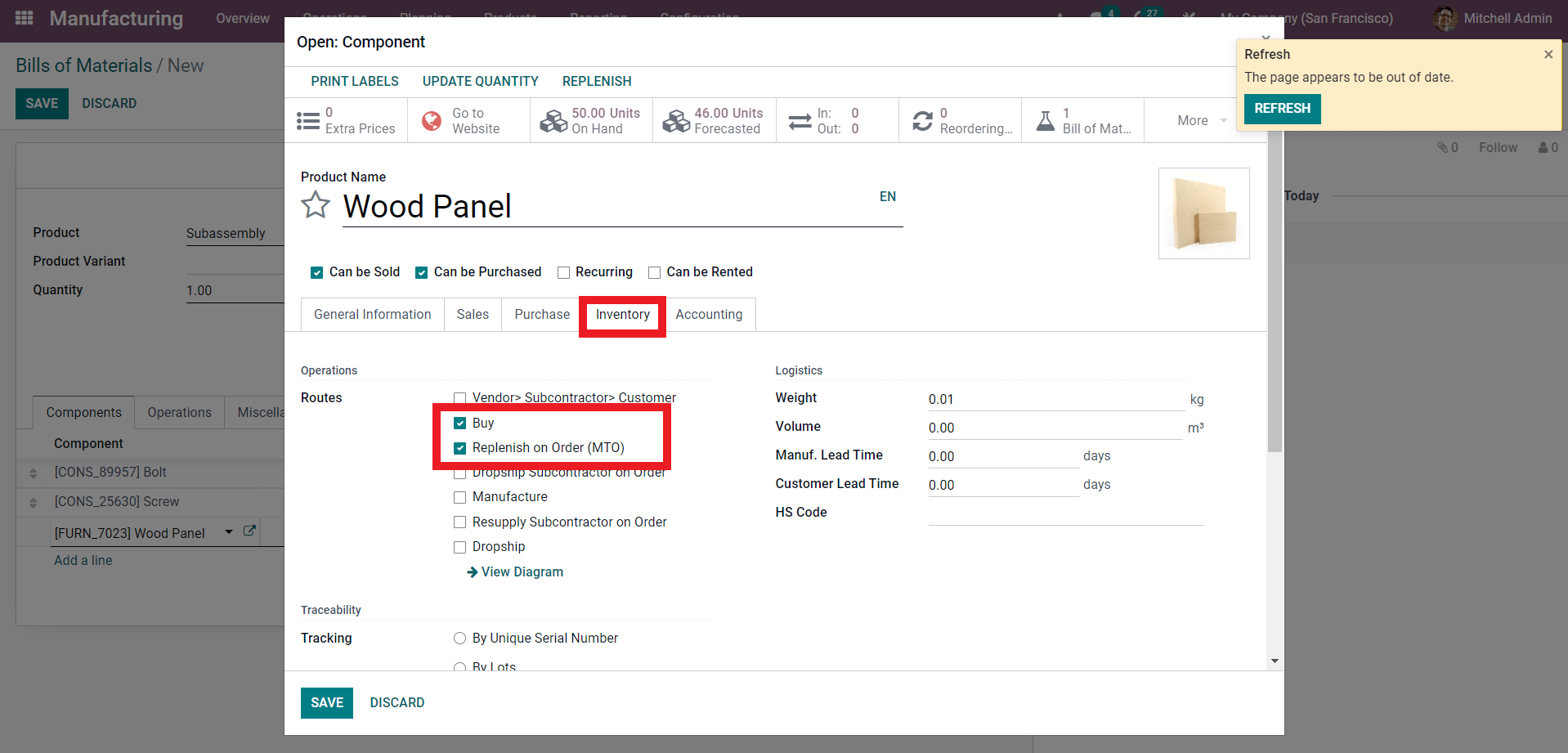Edit Customer Lead Time field
The image size is (1568, 753).
pos(1003,486)
